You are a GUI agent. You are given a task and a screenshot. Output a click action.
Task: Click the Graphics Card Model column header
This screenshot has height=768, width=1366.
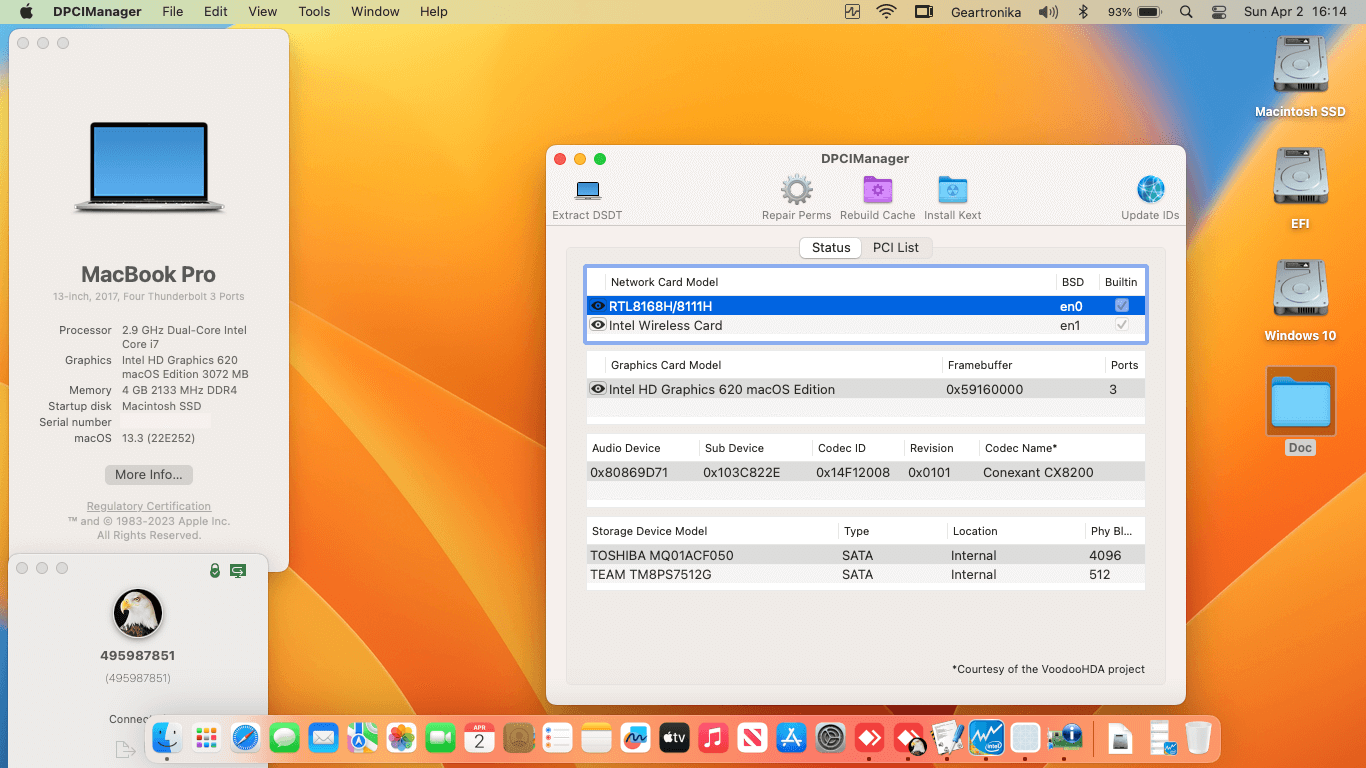click(x=666, y=365)
